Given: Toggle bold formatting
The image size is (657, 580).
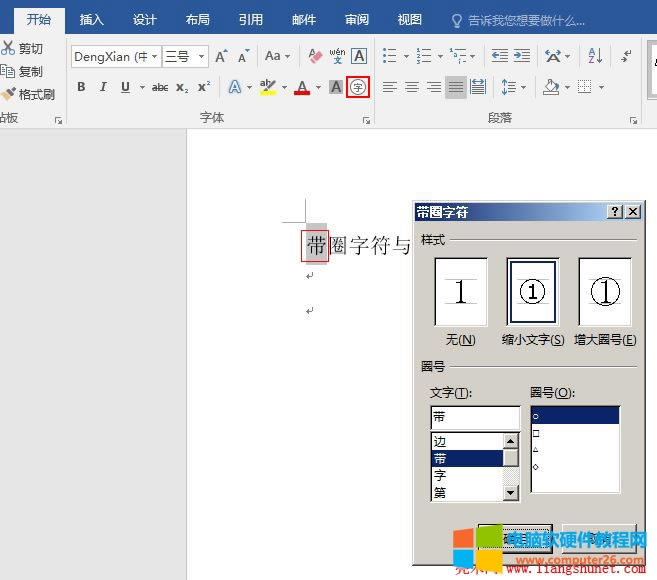Looking at the screenshot, I should 81,87.
